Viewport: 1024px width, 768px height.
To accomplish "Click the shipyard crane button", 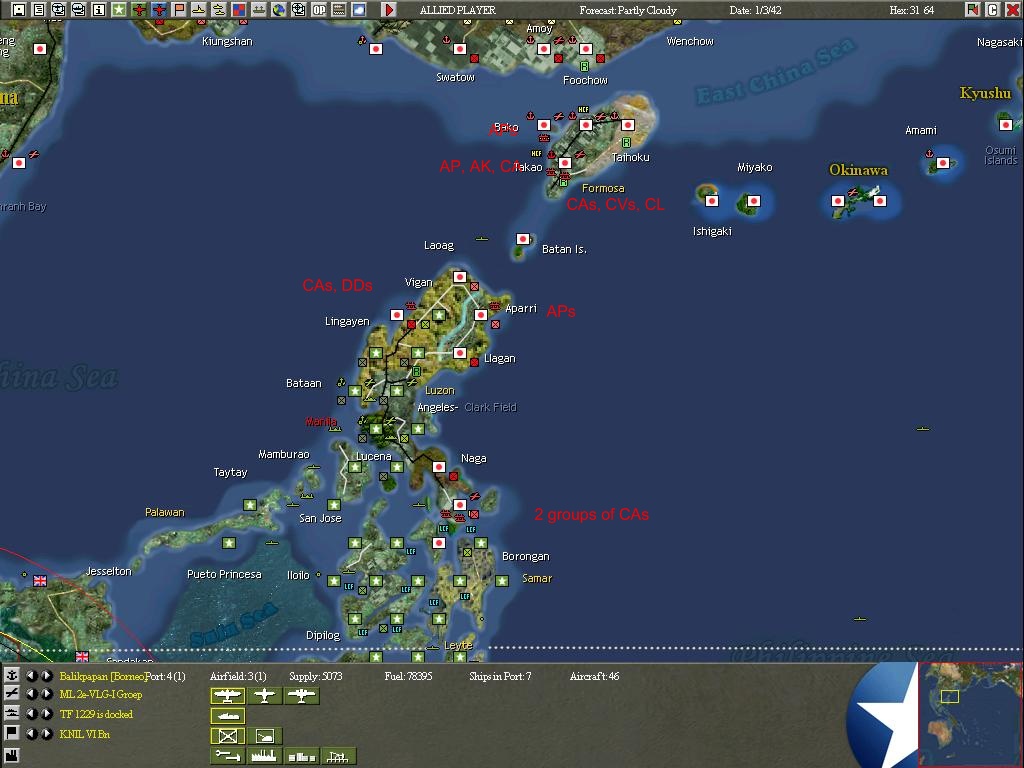I will tap(339, 756).
